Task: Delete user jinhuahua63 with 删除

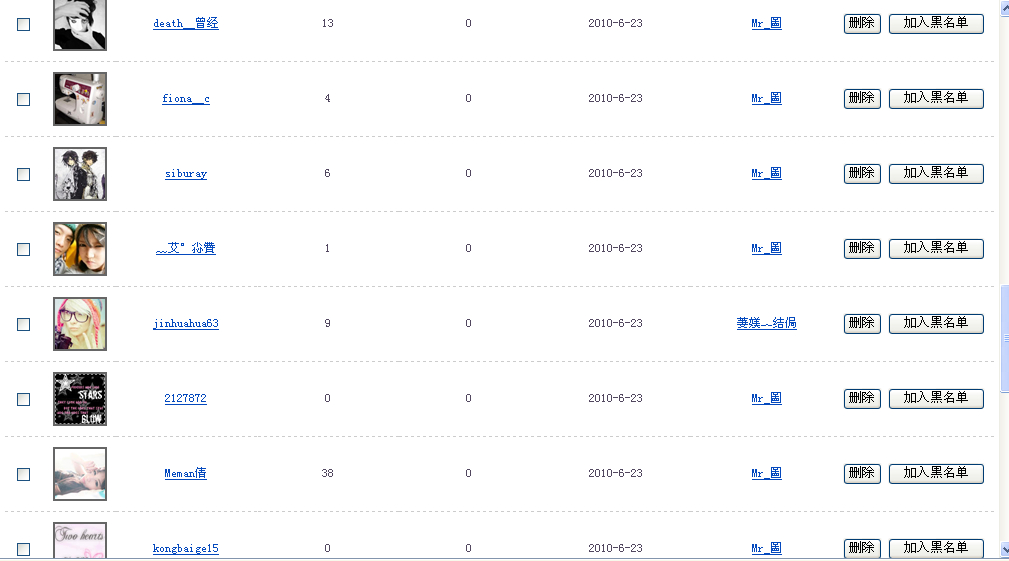Action: (x=862, y=323)
